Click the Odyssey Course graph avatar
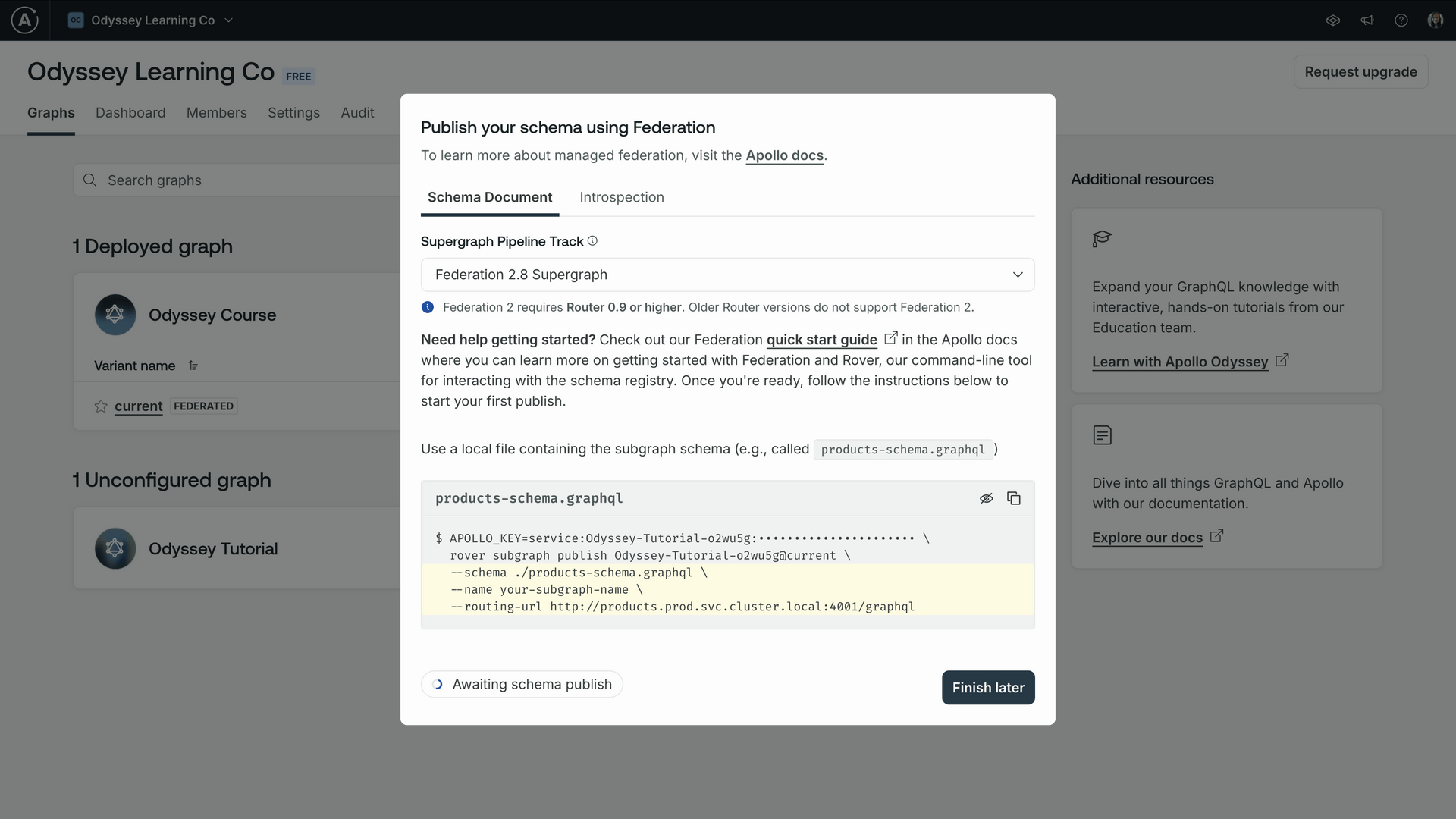 (x=115, y=314)
